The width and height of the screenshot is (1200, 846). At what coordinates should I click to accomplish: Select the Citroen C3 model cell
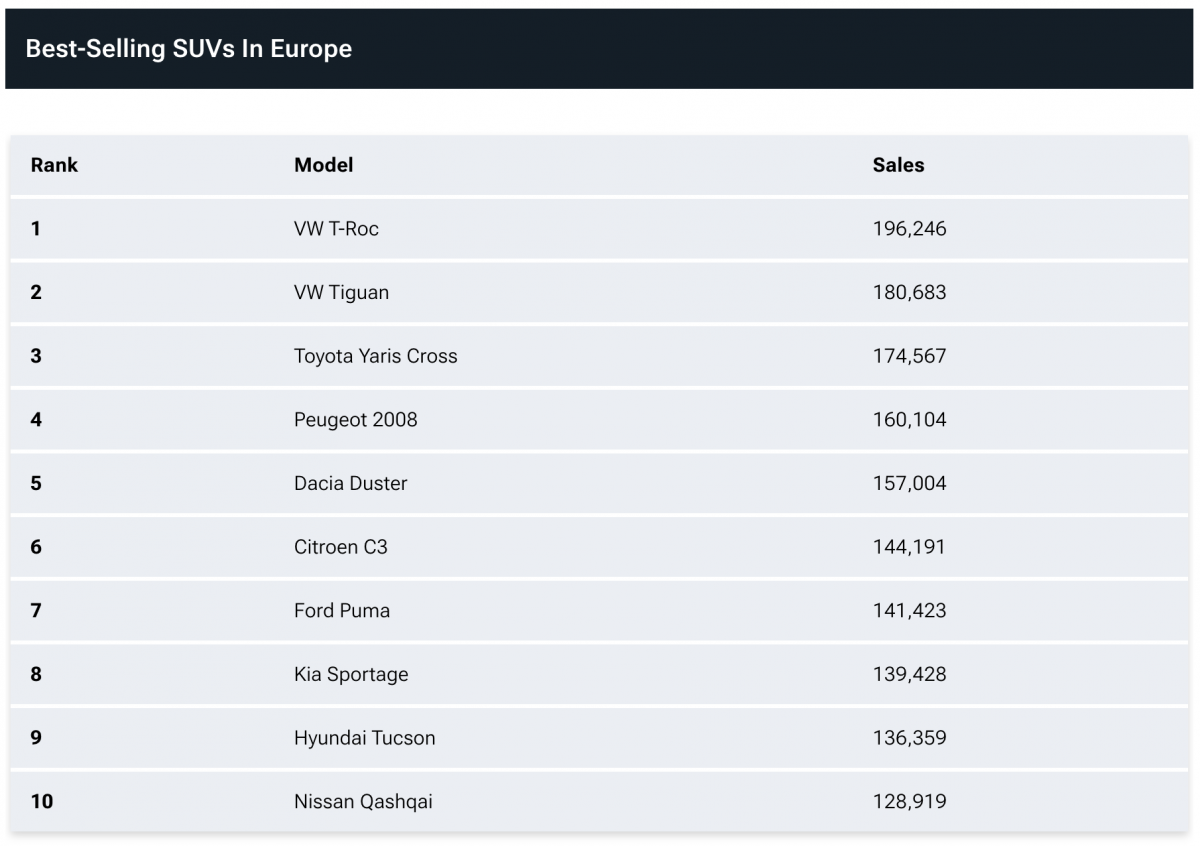tap(340, 547)
